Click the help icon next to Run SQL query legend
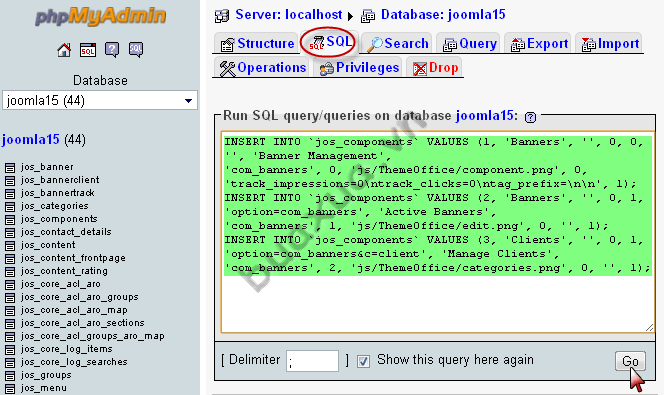The width and height of the screenshot is (664, 395). 530,117
